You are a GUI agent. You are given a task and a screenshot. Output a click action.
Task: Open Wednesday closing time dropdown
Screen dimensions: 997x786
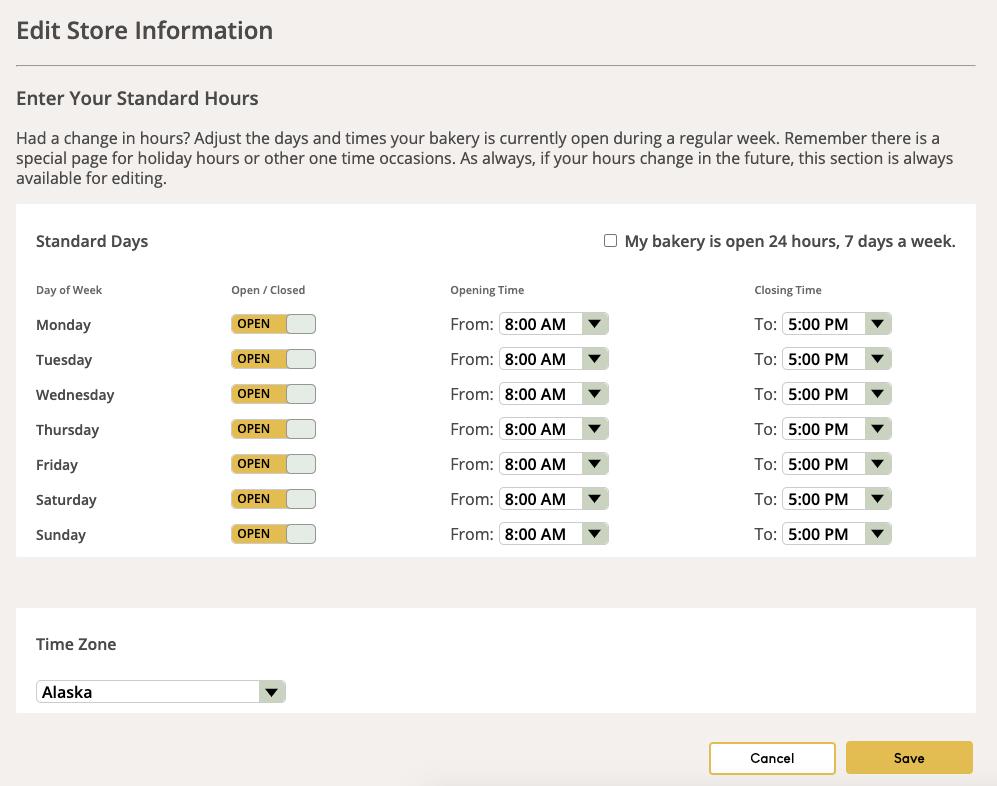(836, 394)
